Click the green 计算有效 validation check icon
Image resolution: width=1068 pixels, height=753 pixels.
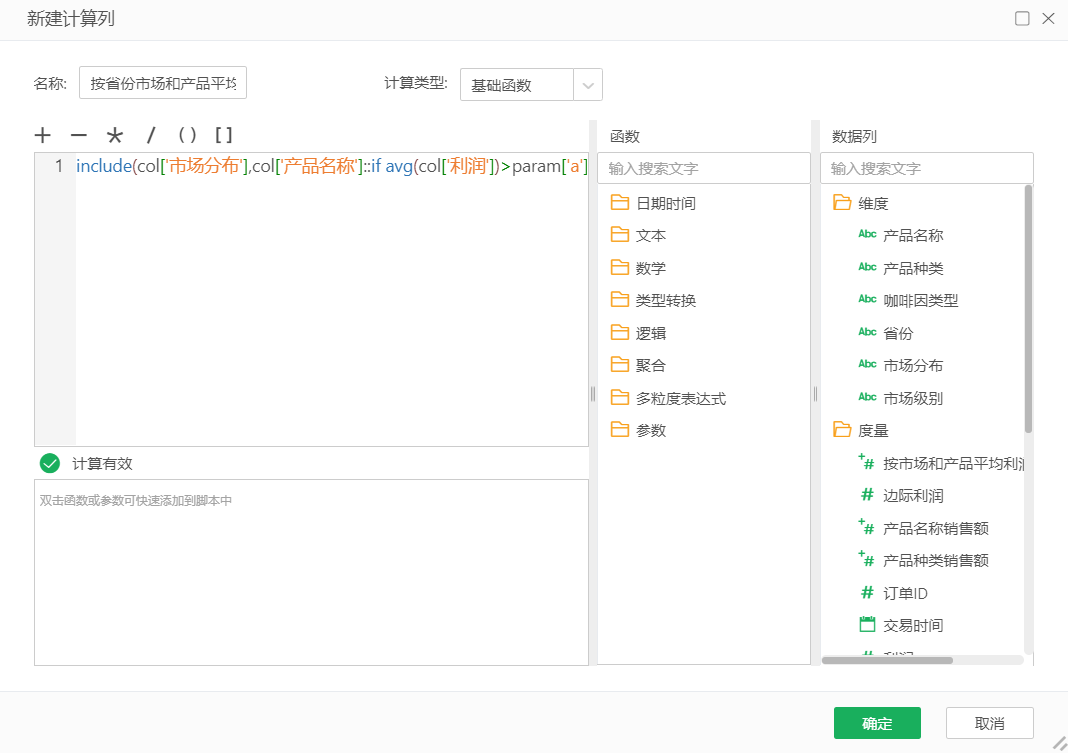pos(48,462)
